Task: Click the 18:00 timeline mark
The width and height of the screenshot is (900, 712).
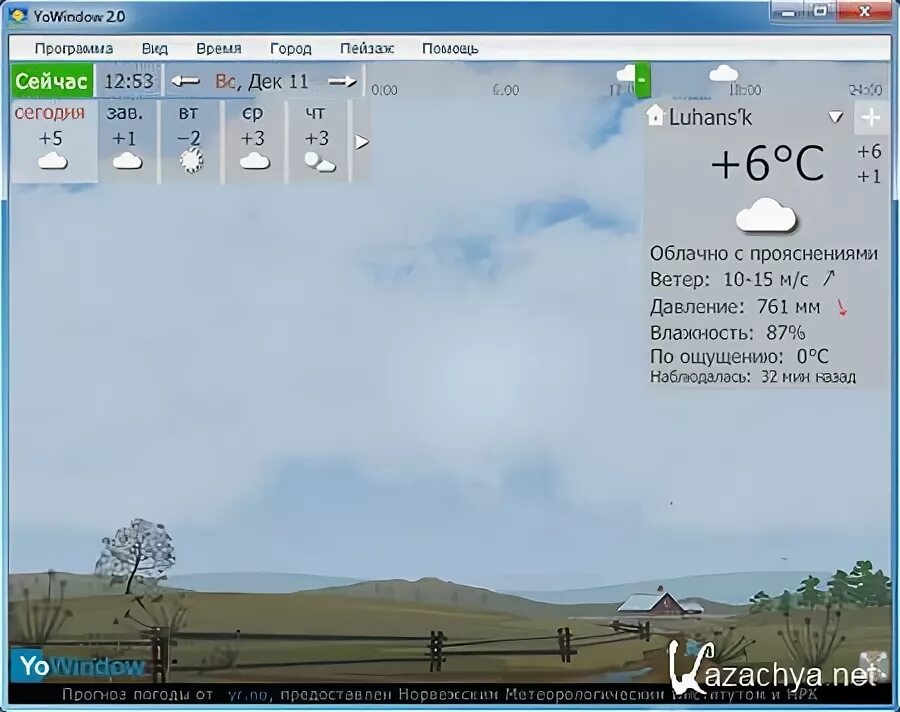Action: 745,90
